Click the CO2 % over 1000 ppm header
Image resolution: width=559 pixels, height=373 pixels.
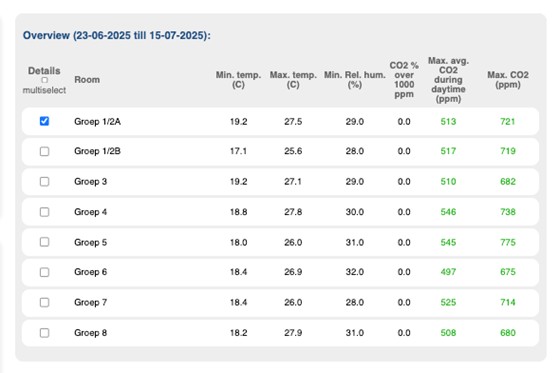(404, 80)
